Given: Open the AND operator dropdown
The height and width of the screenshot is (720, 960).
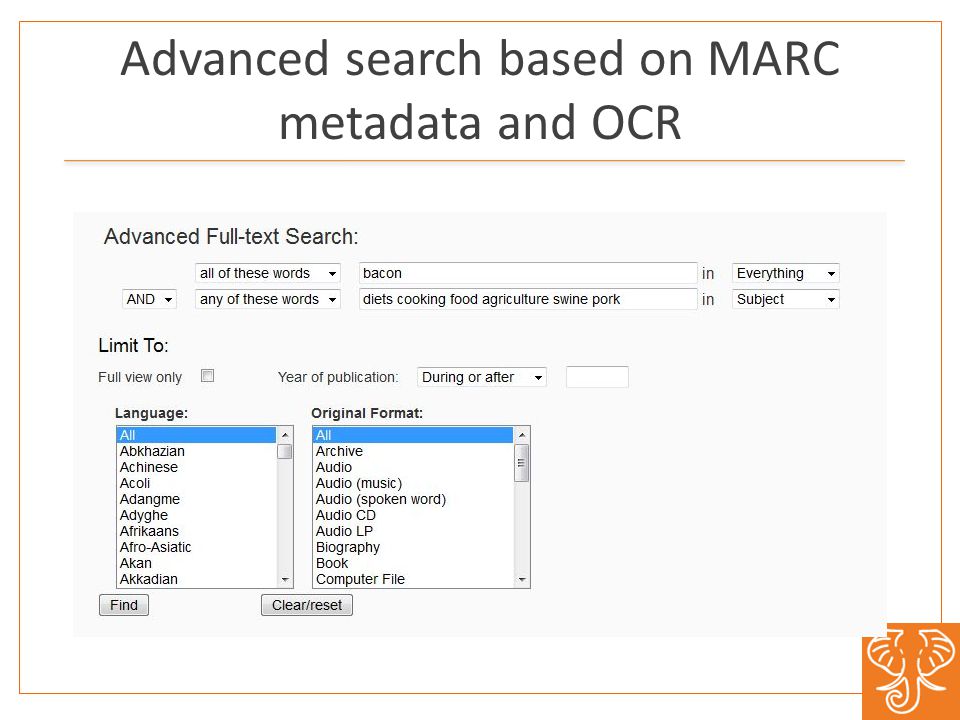Looking at the screenshot, I should pos(149,299).
